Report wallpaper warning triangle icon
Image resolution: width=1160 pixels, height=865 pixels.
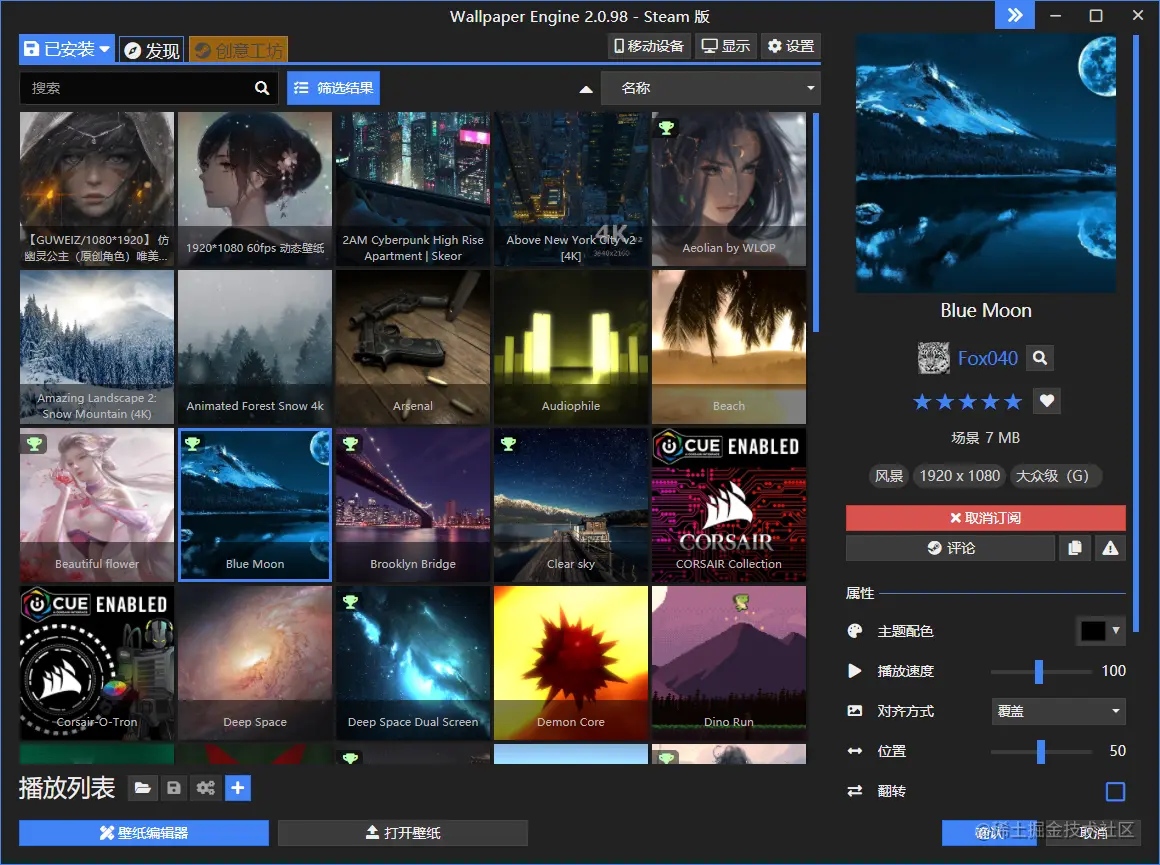click(x=1110, y=548)
